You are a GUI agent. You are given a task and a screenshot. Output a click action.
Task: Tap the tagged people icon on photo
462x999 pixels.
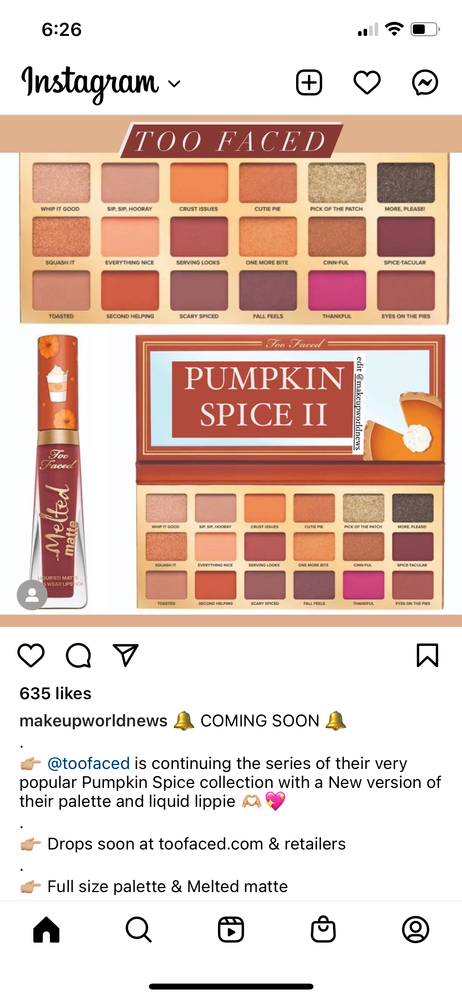(x=32, y=595)
